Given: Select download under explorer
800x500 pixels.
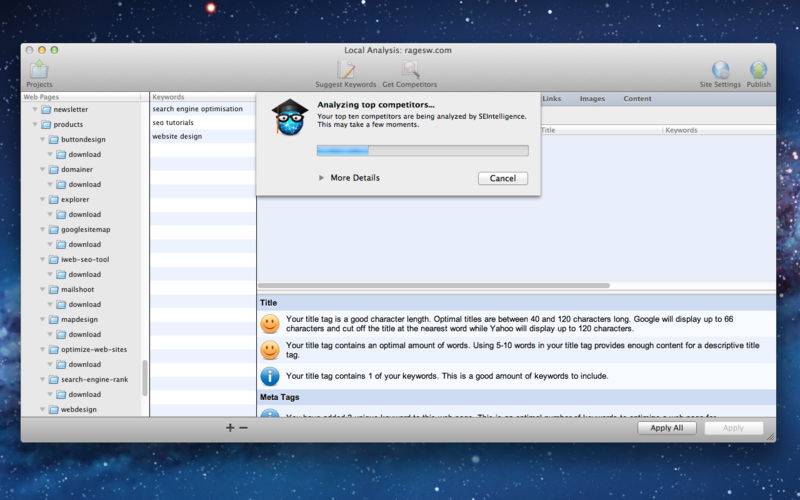Looking at the screenshot, I should pyautogui.click(x=85, y=215).
